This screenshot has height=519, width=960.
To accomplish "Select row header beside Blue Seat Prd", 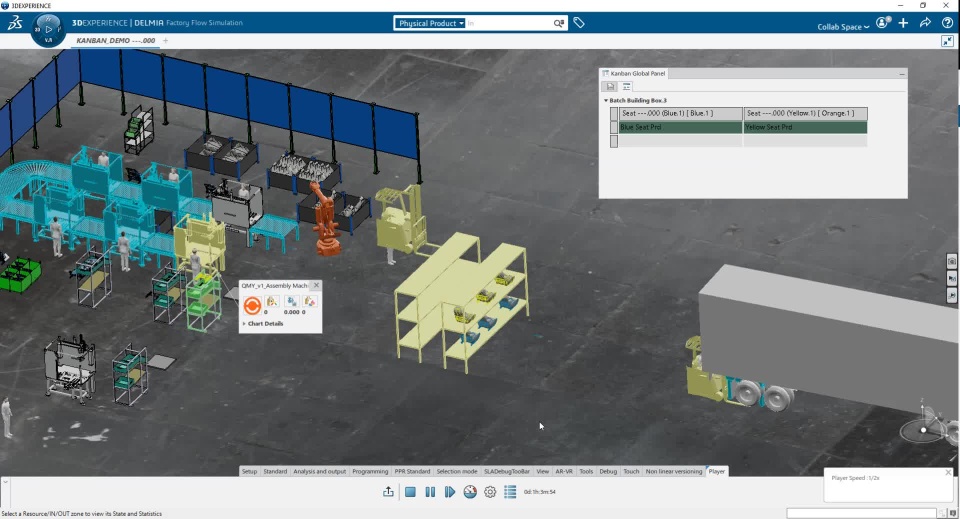I will [x=613, y=127].
